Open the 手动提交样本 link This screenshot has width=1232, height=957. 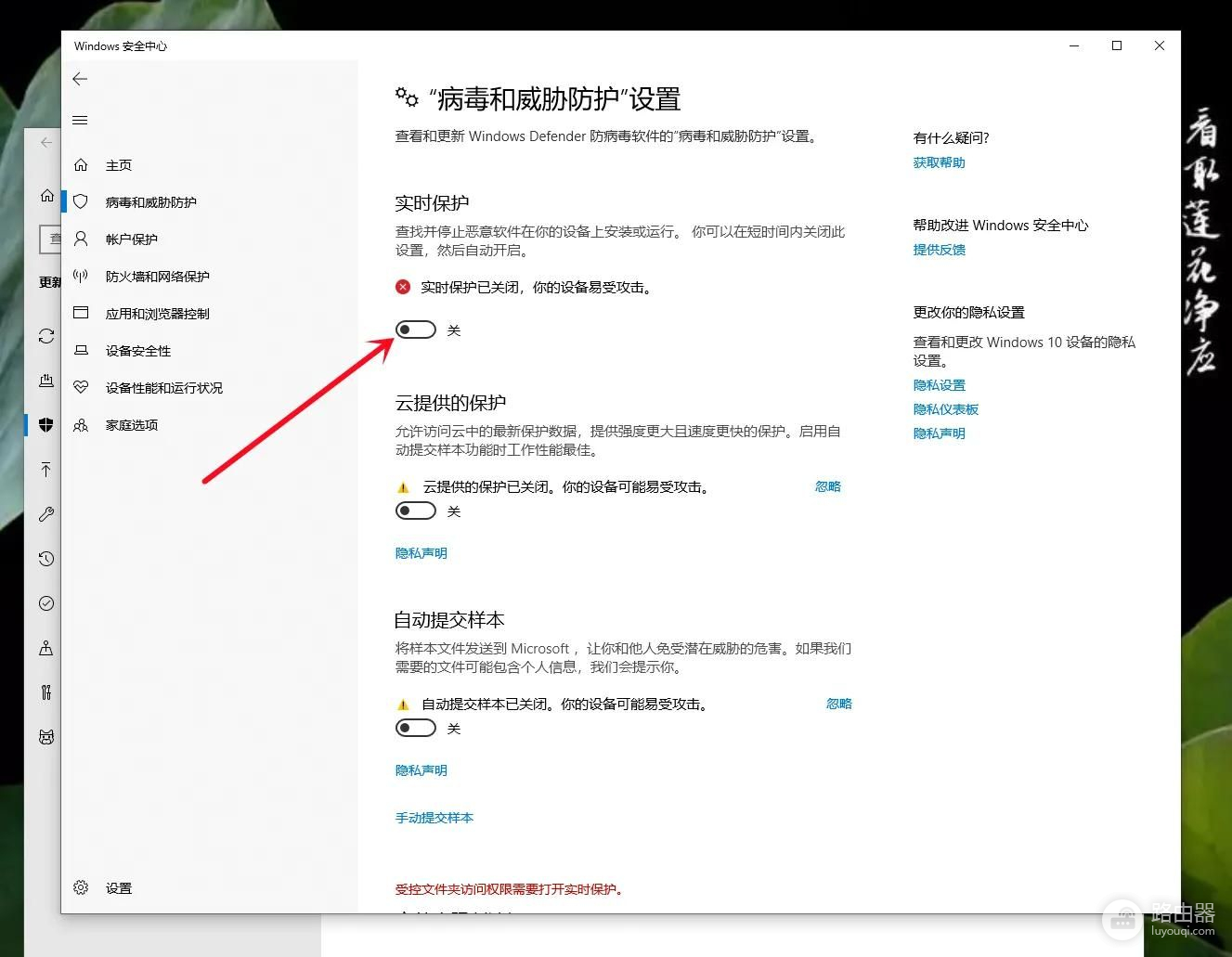coord(434,818)
